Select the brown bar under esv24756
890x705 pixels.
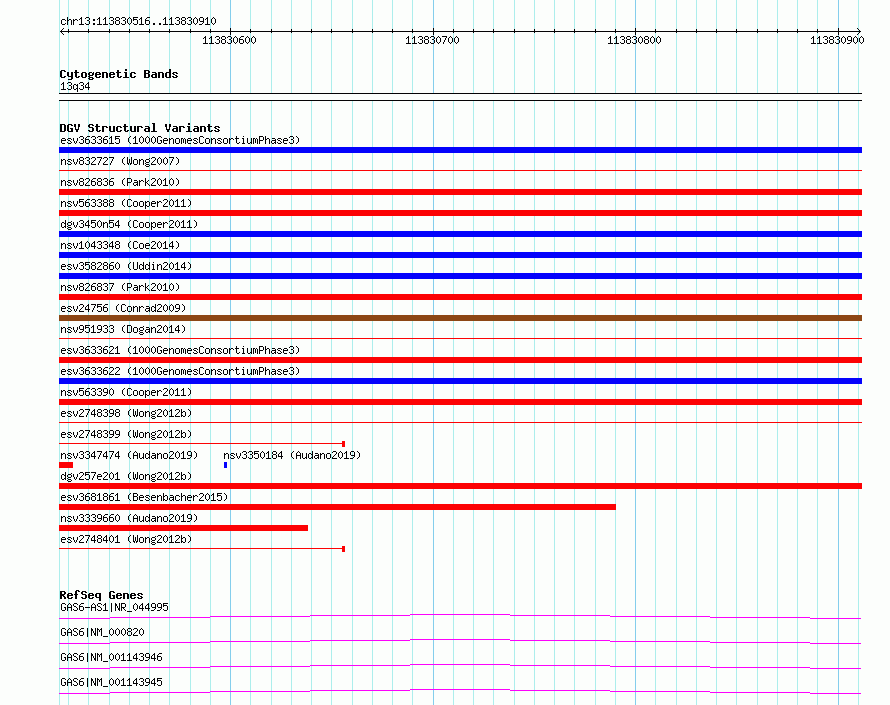[460, 318]
